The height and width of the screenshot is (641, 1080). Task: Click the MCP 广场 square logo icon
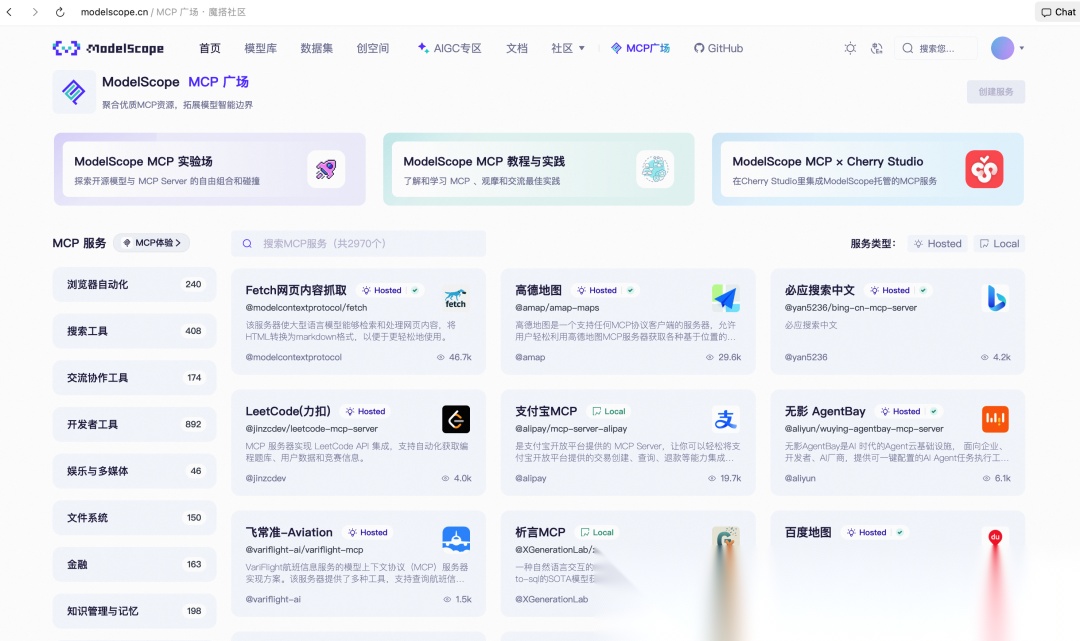tap(74, 92)
